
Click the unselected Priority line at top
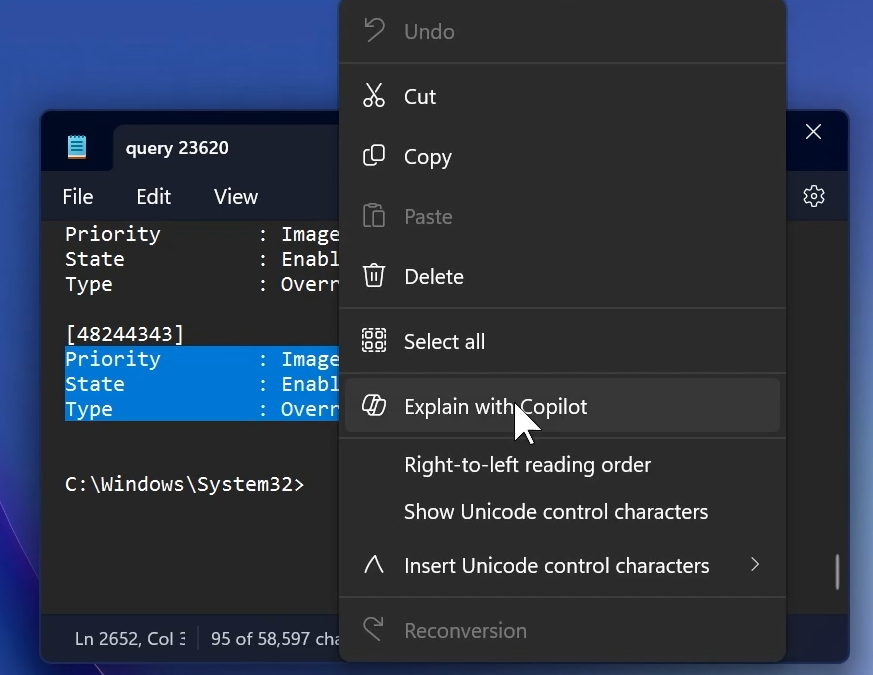(x=202, y=234)
